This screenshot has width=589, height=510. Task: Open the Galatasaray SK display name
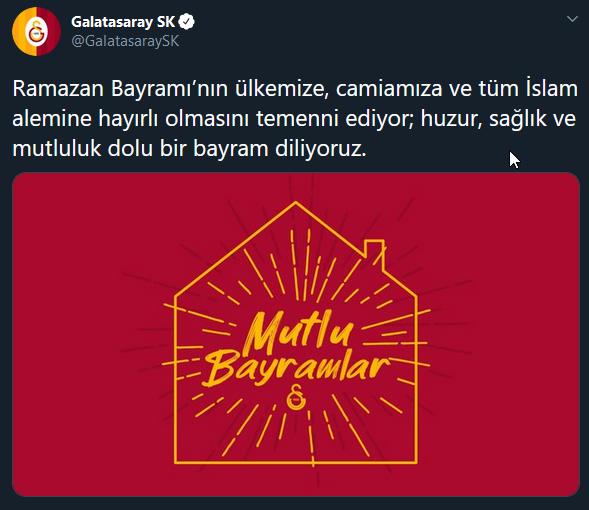(x=123, y=22)
